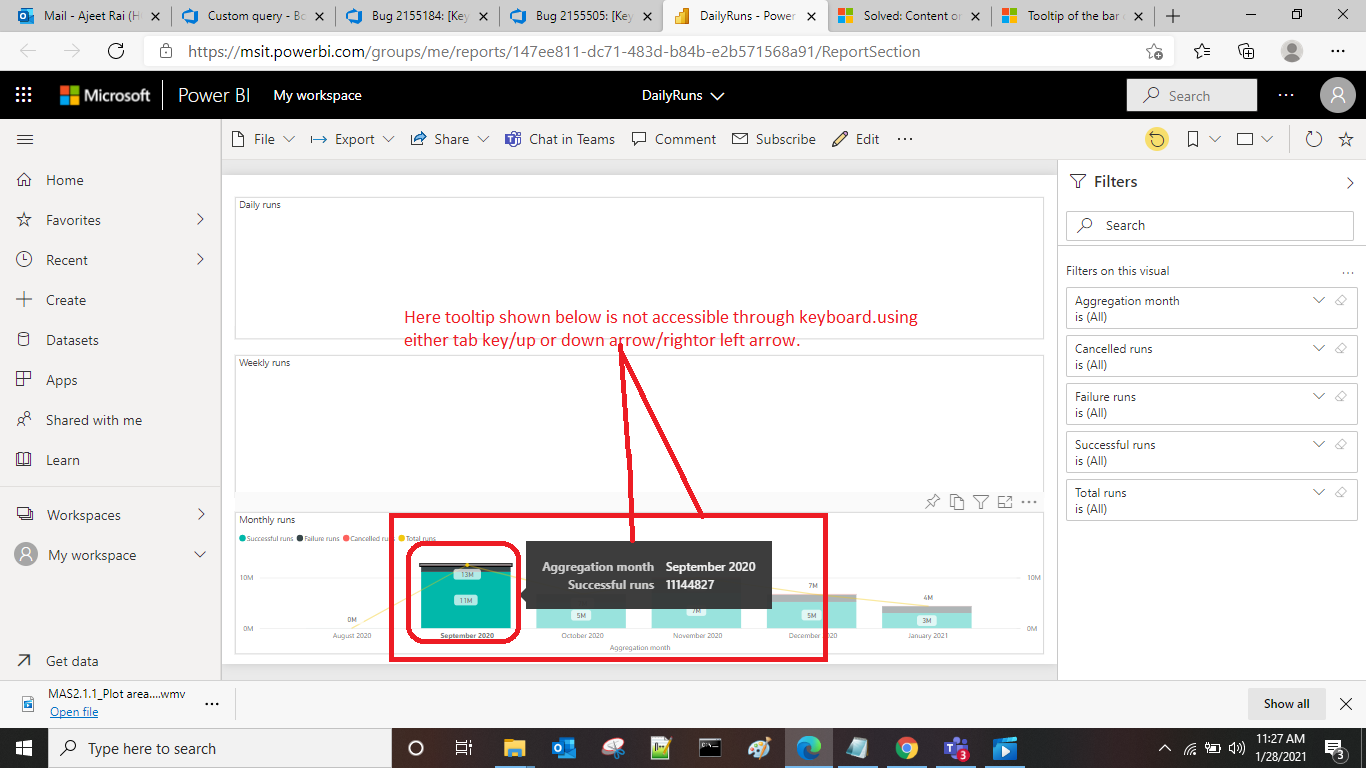1366x768 pixels.
Task: Open the Export dropdown menu
Action: 352,139
